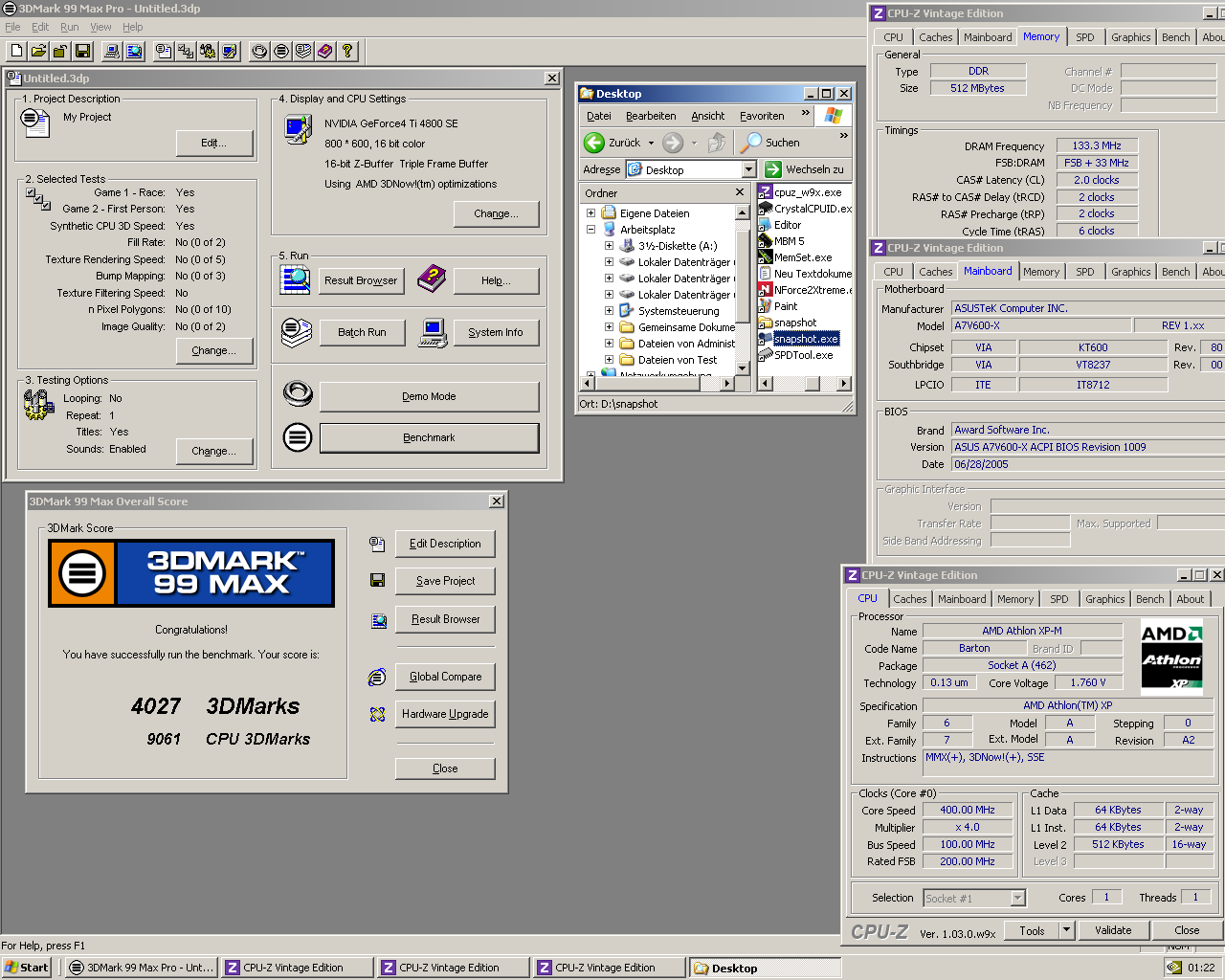Open the Adresse Desktop combo box dropdown
Screen dimensions: 1225x980
pyautogui.click(x=749, y=169)
